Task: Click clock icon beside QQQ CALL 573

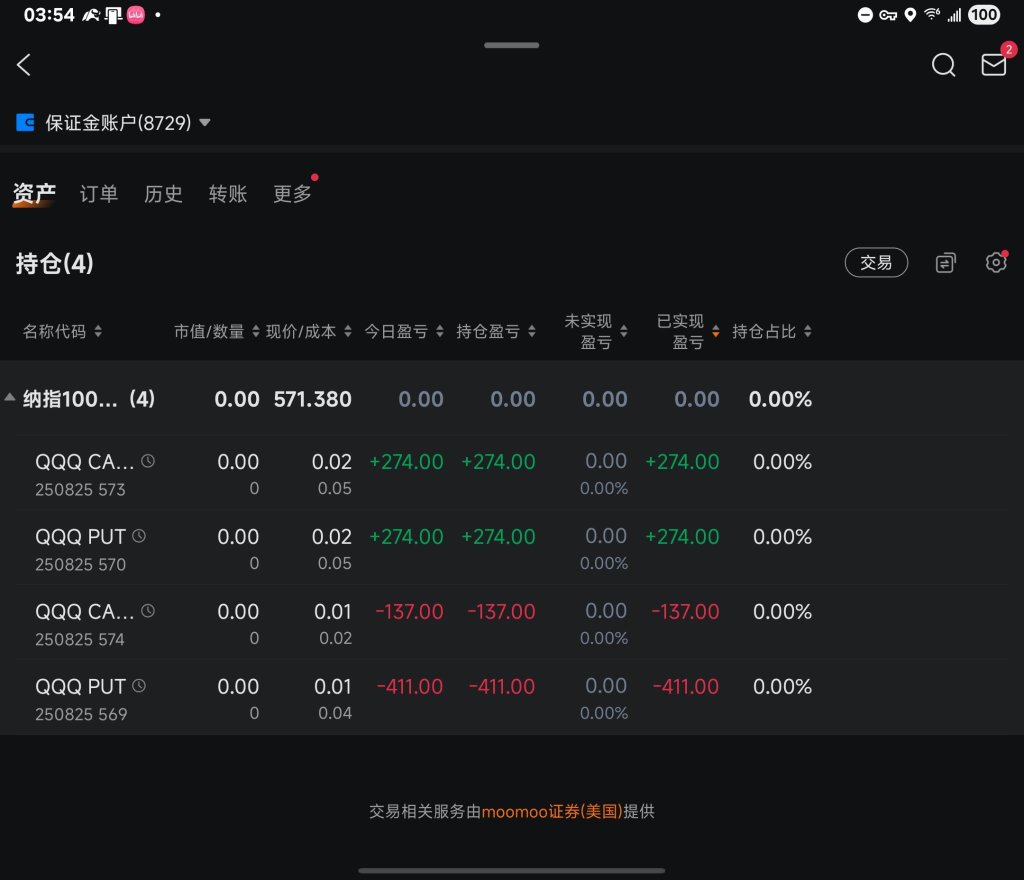Action: pyautogui.click(x=148, y=461)
